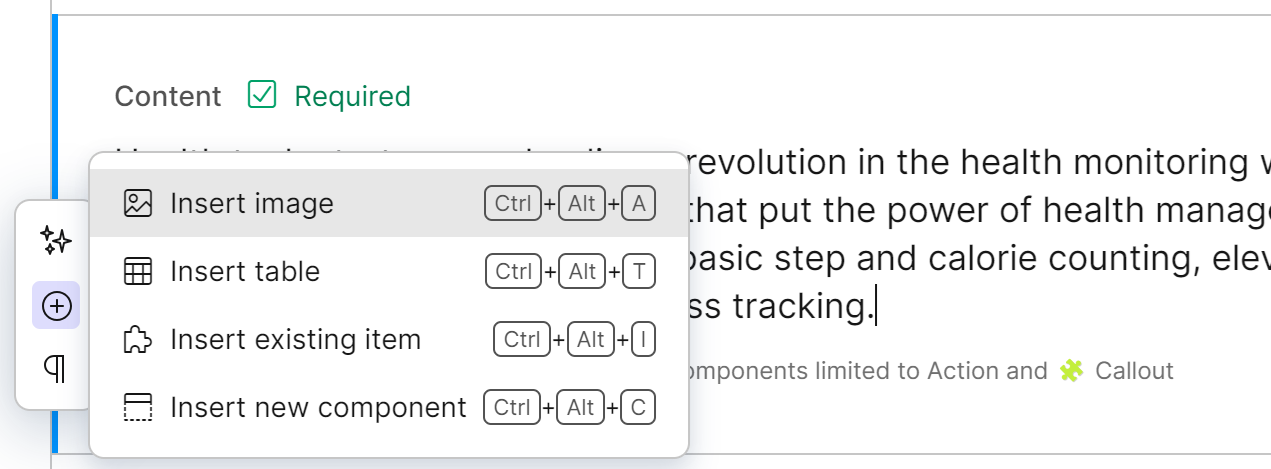The width and height of the screenshot is (1271, 469).
Task: Place cursor in the rich text content area
Action: click(960, 260)
